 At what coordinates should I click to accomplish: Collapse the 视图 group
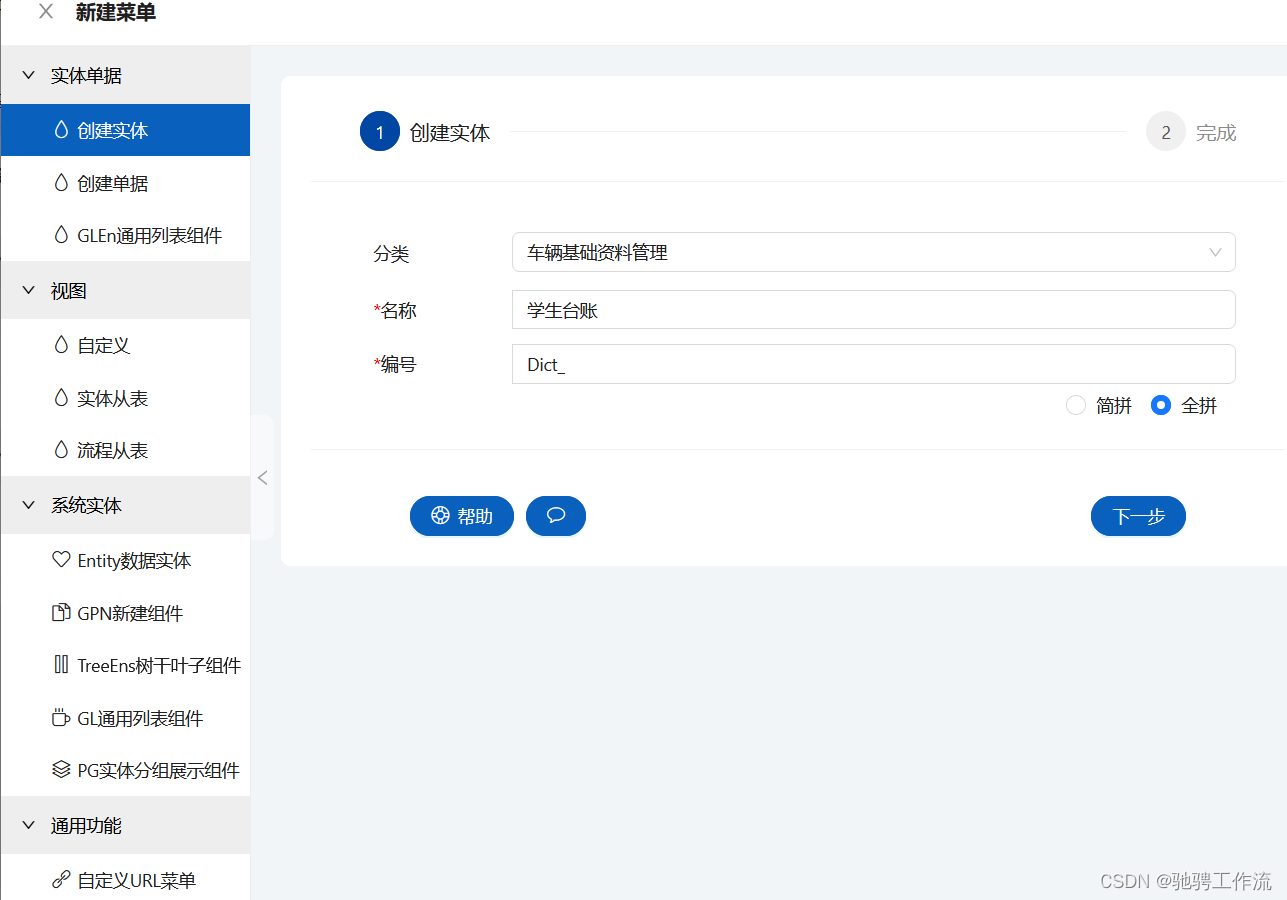click(125, 290)
